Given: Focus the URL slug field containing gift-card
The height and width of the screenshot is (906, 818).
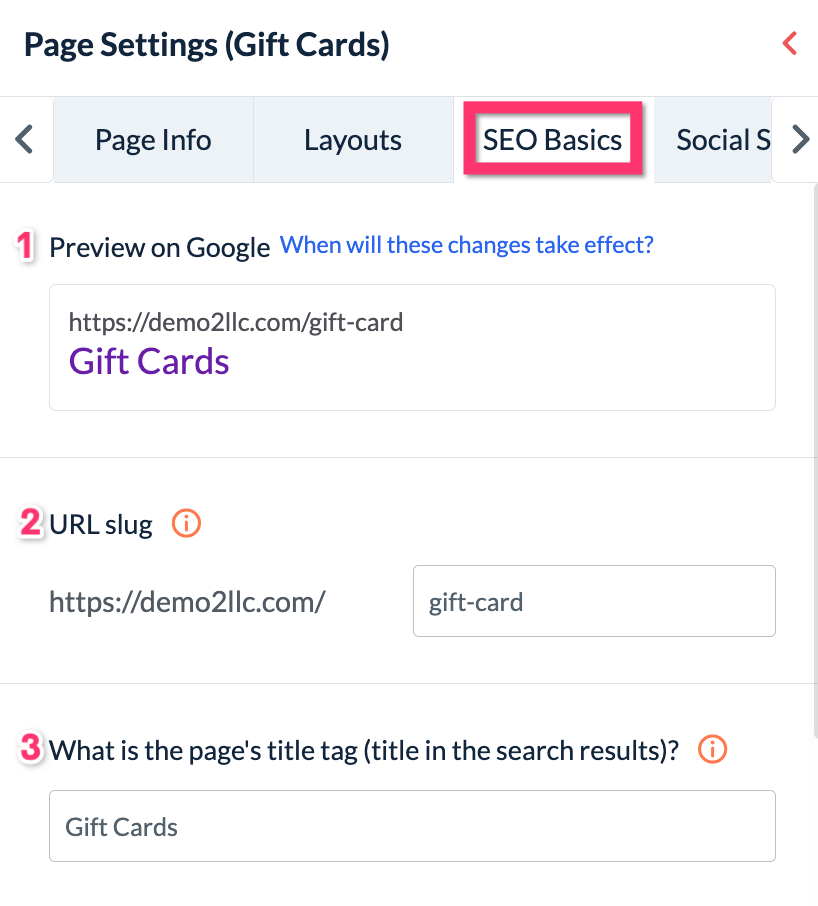Looking at the screenshot, I should tap(594, 601).
